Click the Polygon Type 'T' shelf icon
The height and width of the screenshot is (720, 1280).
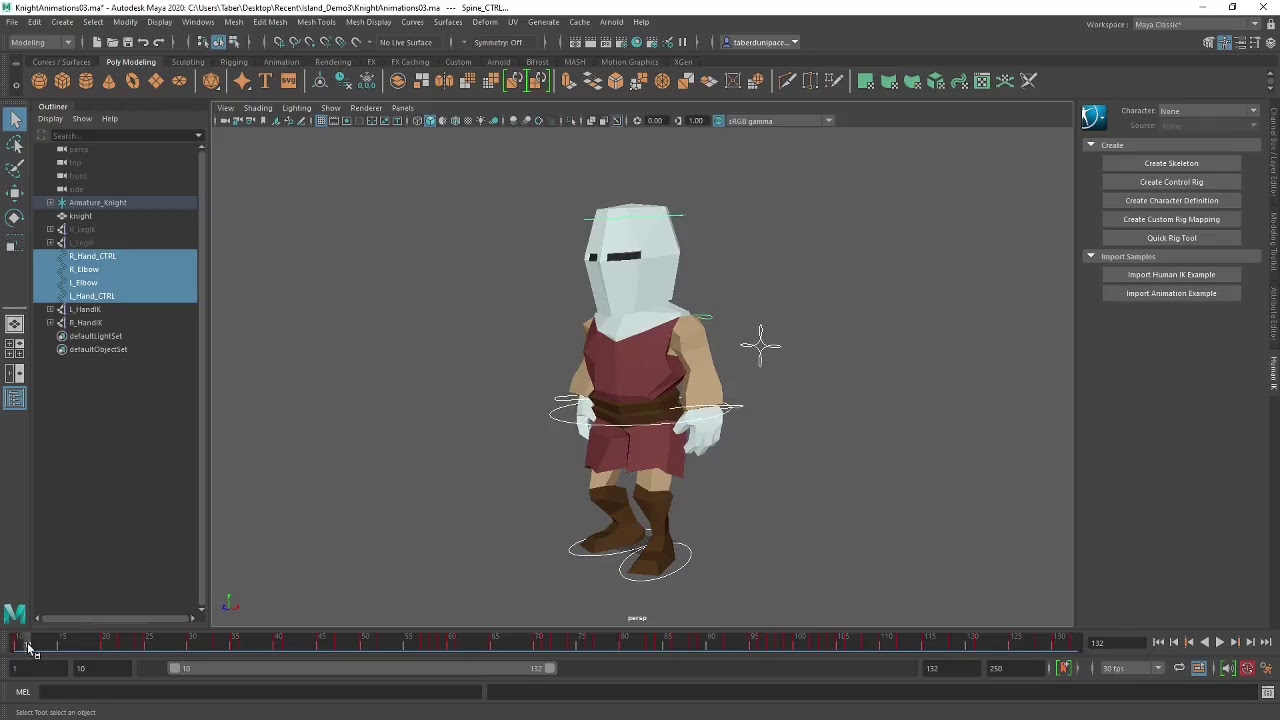coord(265,81)
